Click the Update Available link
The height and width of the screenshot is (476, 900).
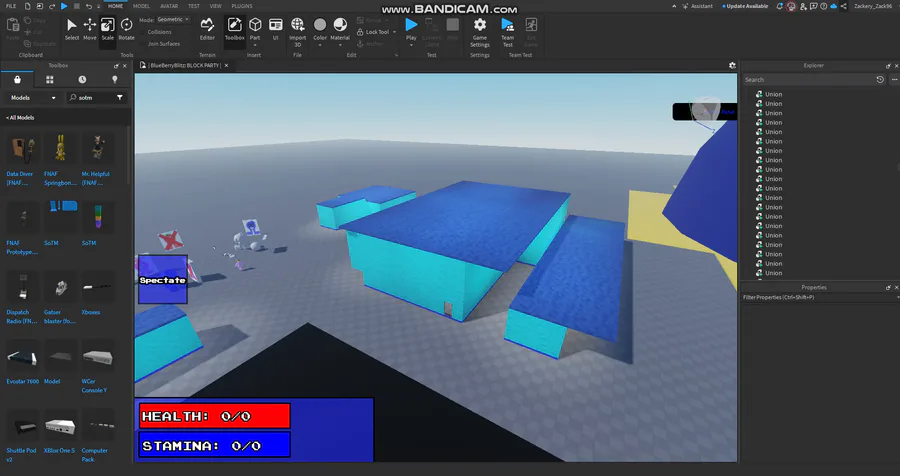click(x=746, y=6)
